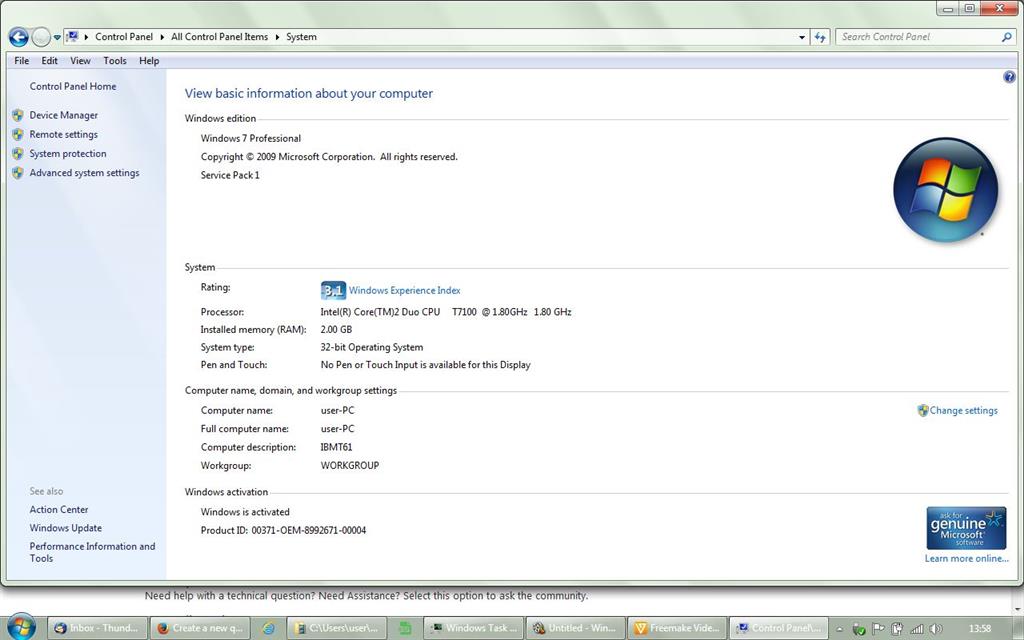Viewport: 1024px width, 640px height.
Task: Click the address bar computer icon
Action: point(72,37)
